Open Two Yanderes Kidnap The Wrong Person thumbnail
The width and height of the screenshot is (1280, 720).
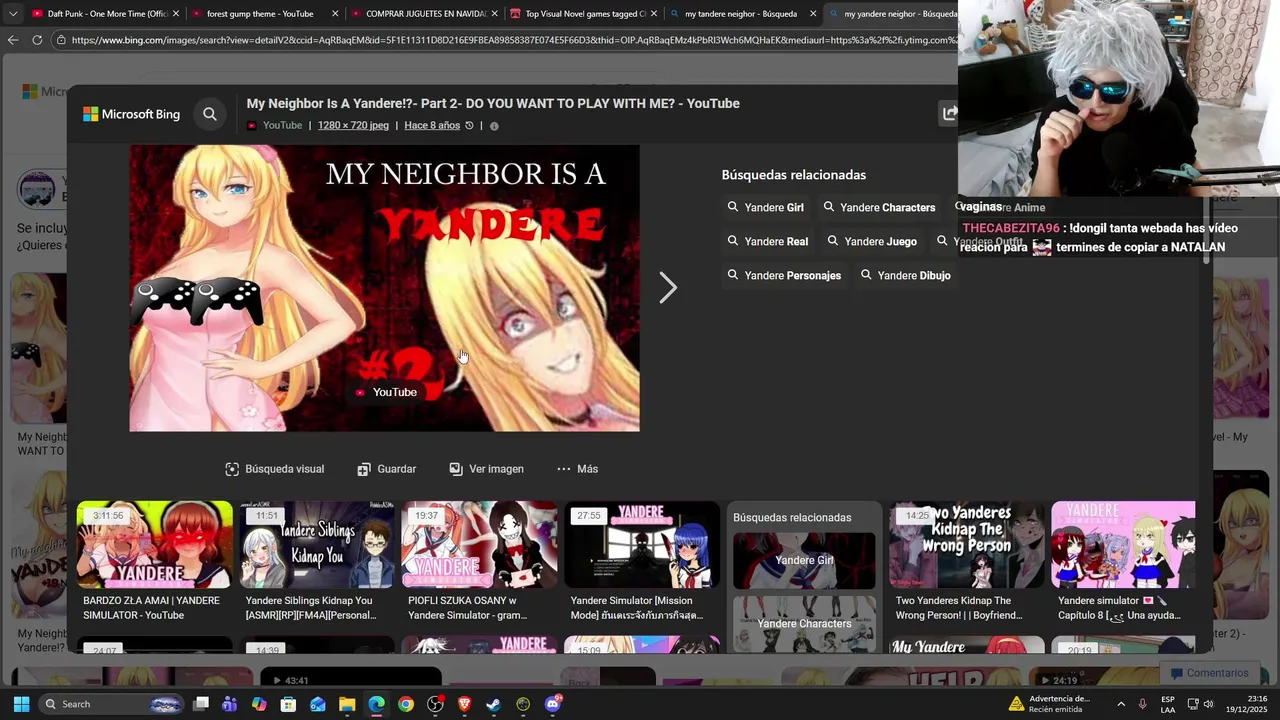click(967, 544)
